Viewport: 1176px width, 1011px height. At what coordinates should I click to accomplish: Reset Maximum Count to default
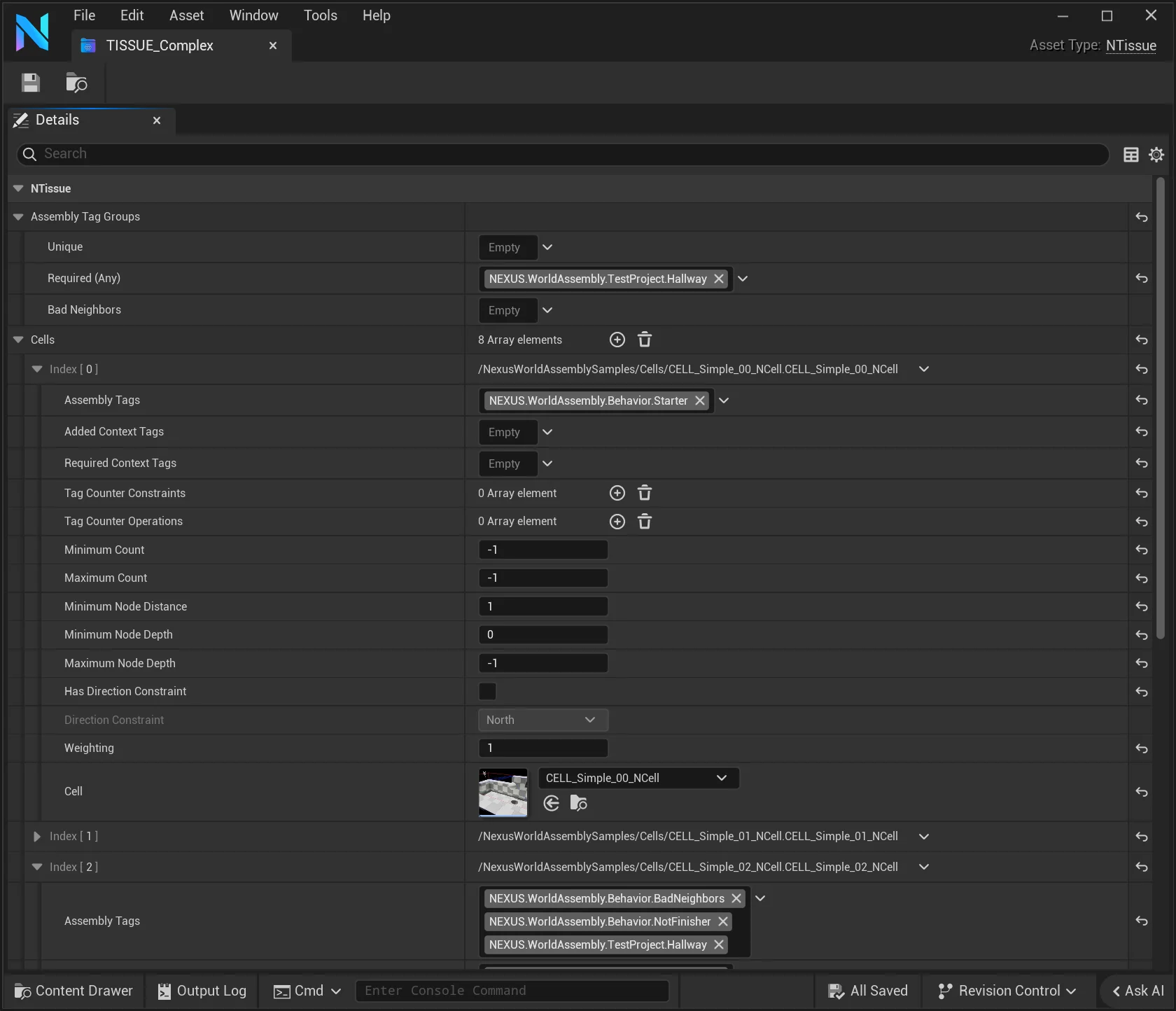pos(1142,578)
